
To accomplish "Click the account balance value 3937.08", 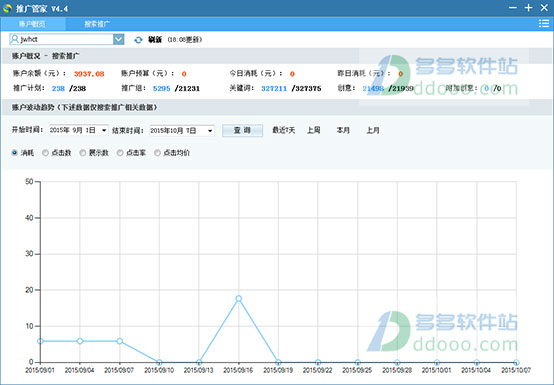I will coord(89,74).
